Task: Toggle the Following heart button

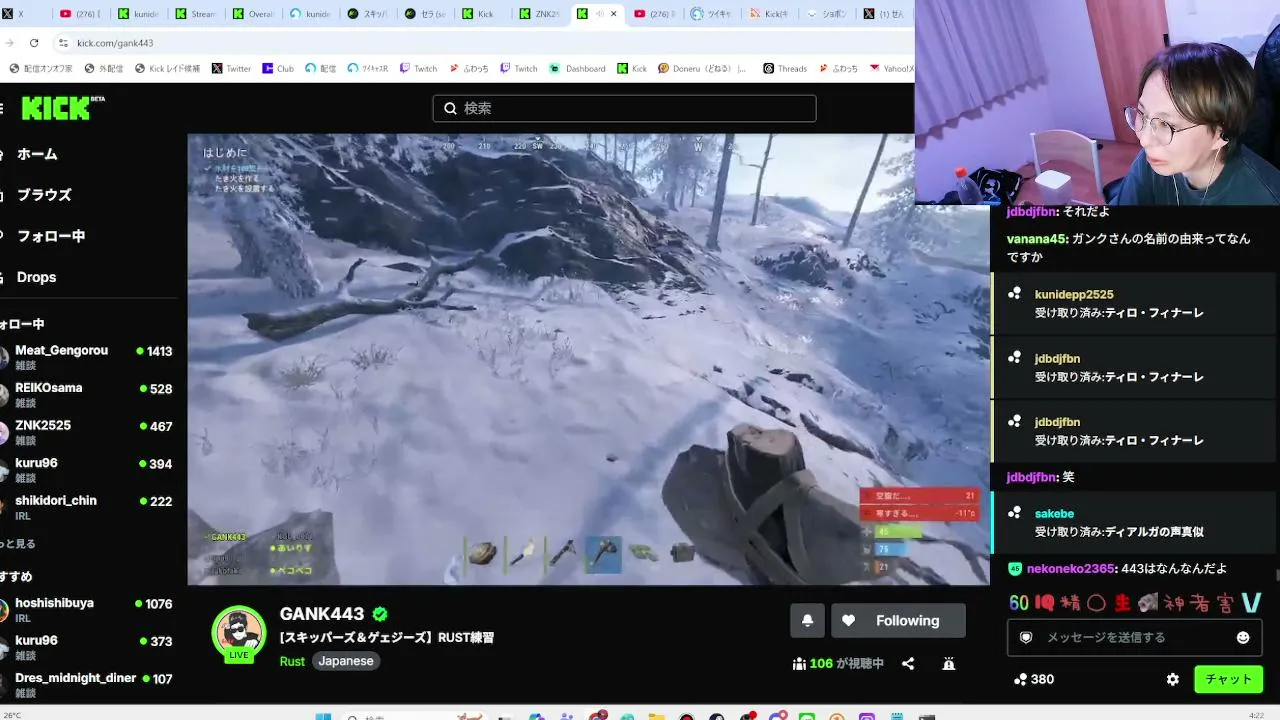Action: (898, 620)
